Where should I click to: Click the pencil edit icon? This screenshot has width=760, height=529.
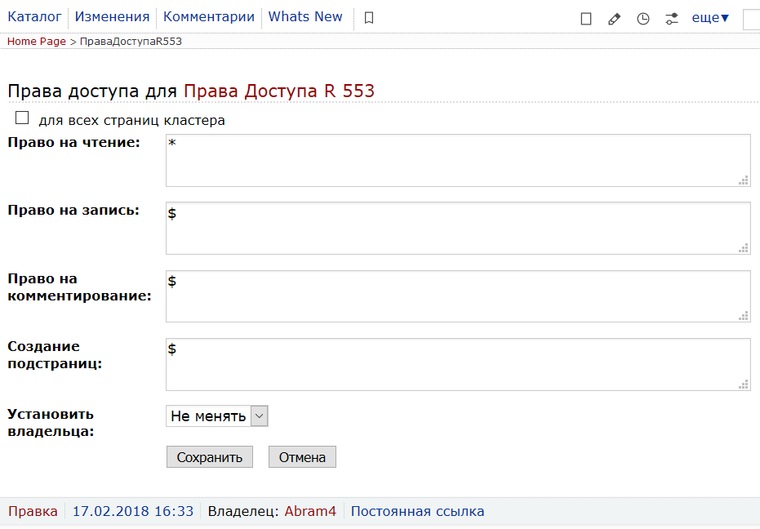pos(614,19)
